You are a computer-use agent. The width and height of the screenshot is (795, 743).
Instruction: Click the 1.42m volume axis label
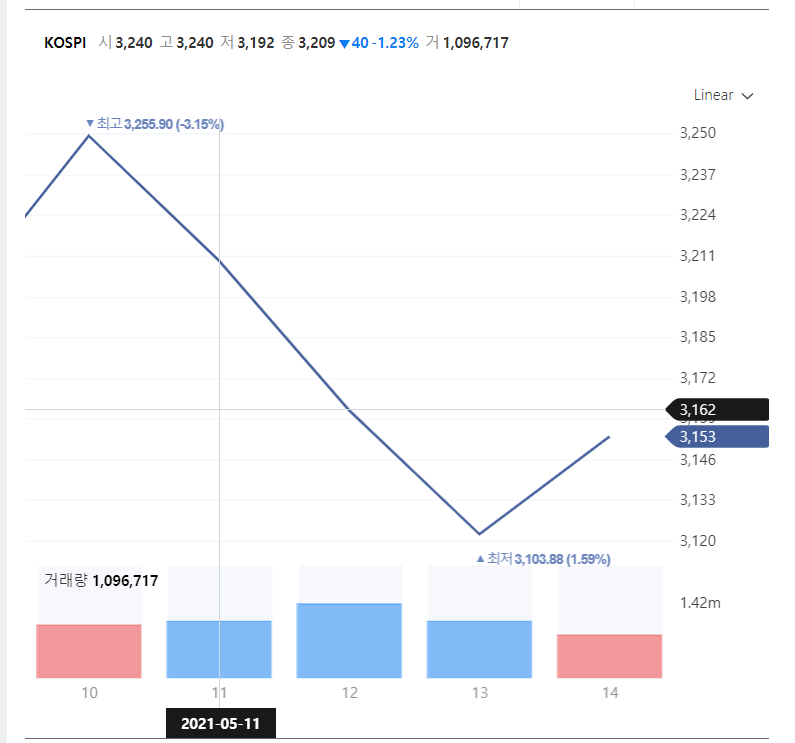(x=700, y=603)
